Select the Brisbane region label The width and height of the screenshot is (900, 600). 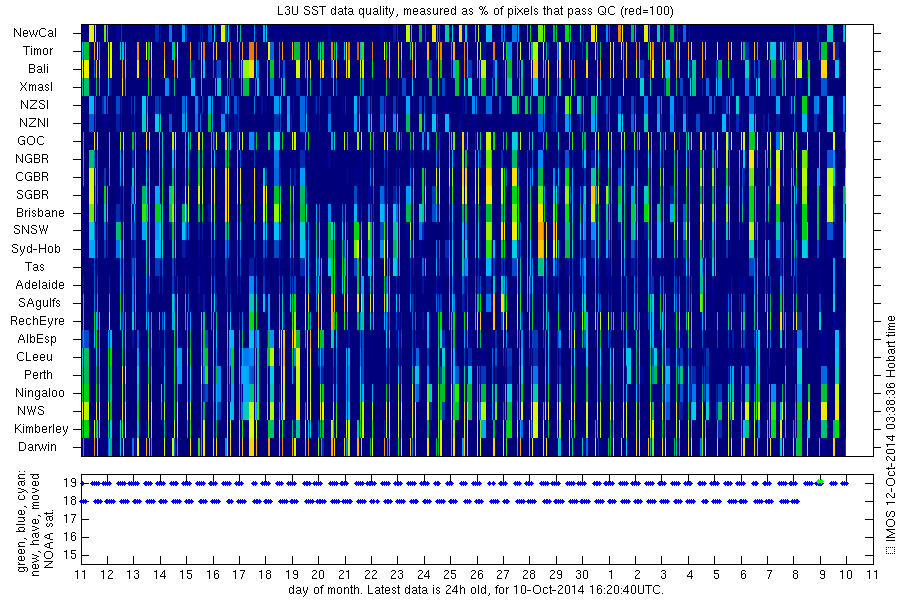pyautogui.click(x=40, y=213)
